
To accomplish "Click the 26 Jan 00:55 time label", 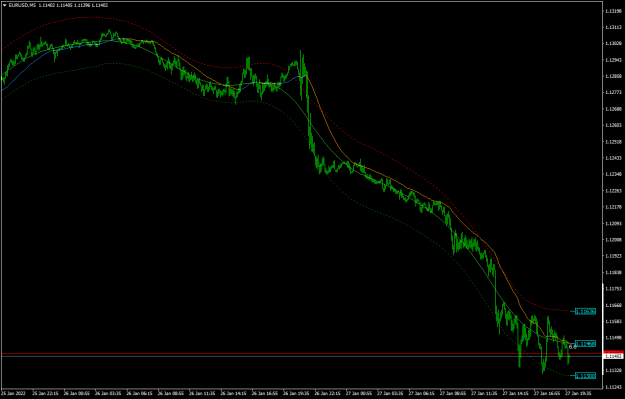I will tap(77, 393).
